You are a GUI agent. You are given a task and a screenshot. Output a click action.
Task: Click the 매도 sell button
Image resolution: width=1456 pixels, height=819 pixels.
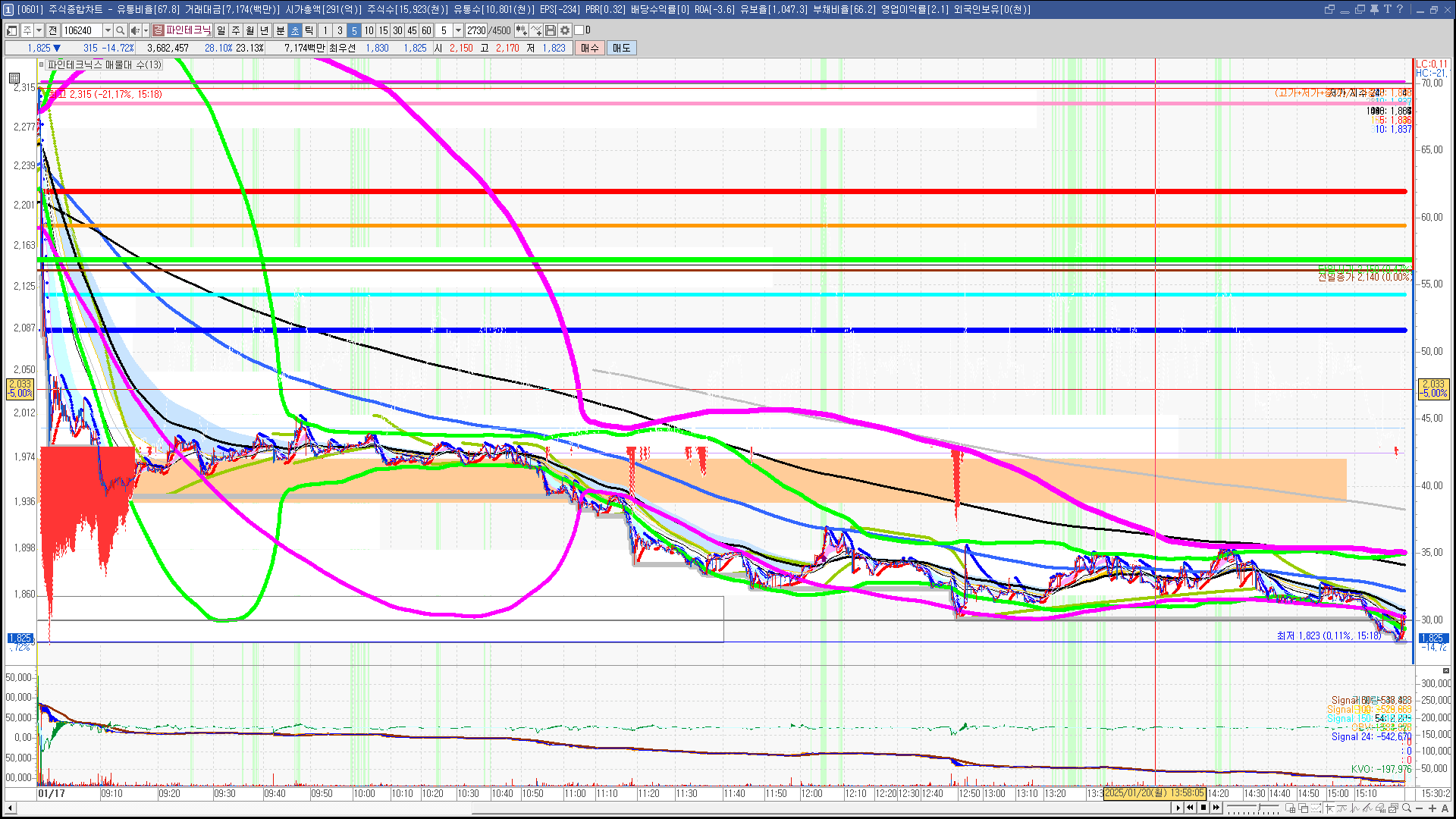[622, 48]
